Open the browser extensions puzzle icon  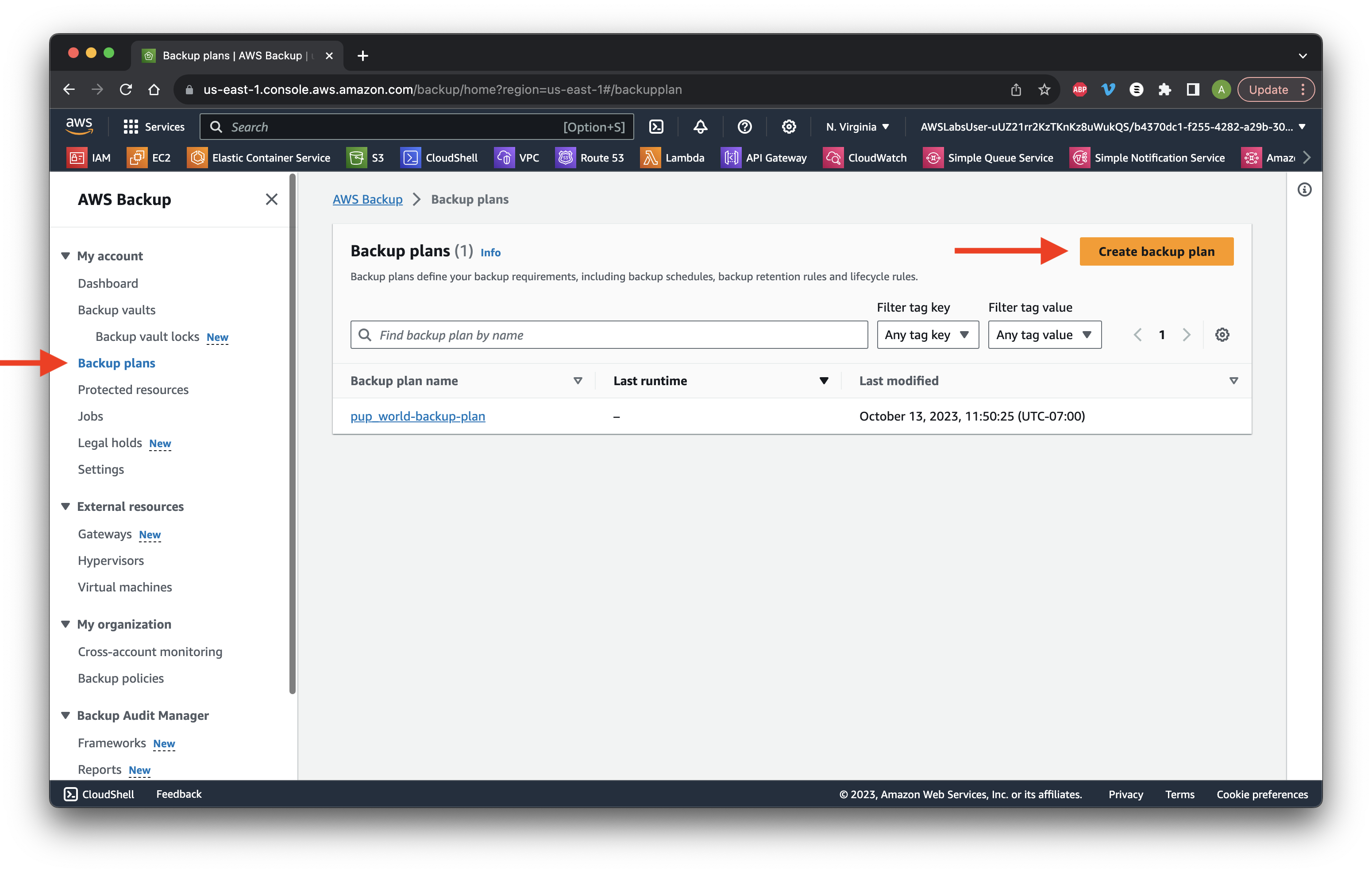pos(1164,89)
